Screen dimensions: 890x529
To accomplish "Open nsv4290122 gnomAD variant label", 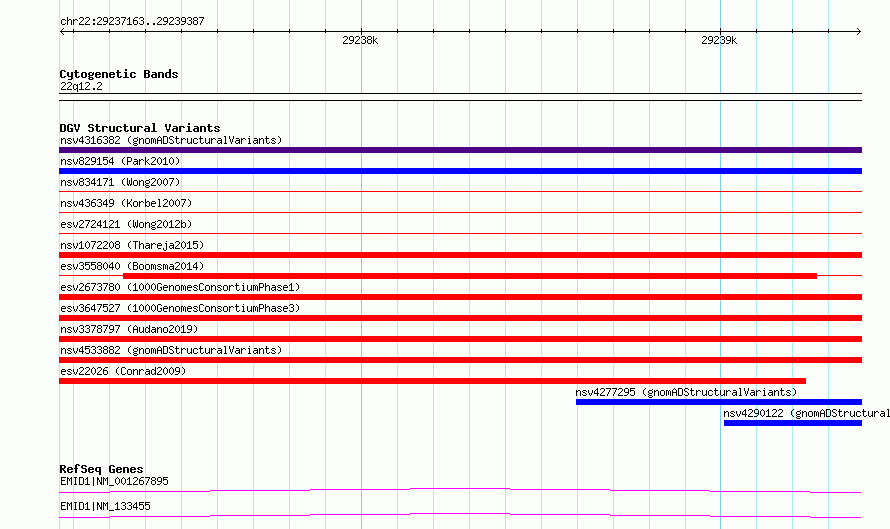I will pyautogui.click(x=806, y=413).
